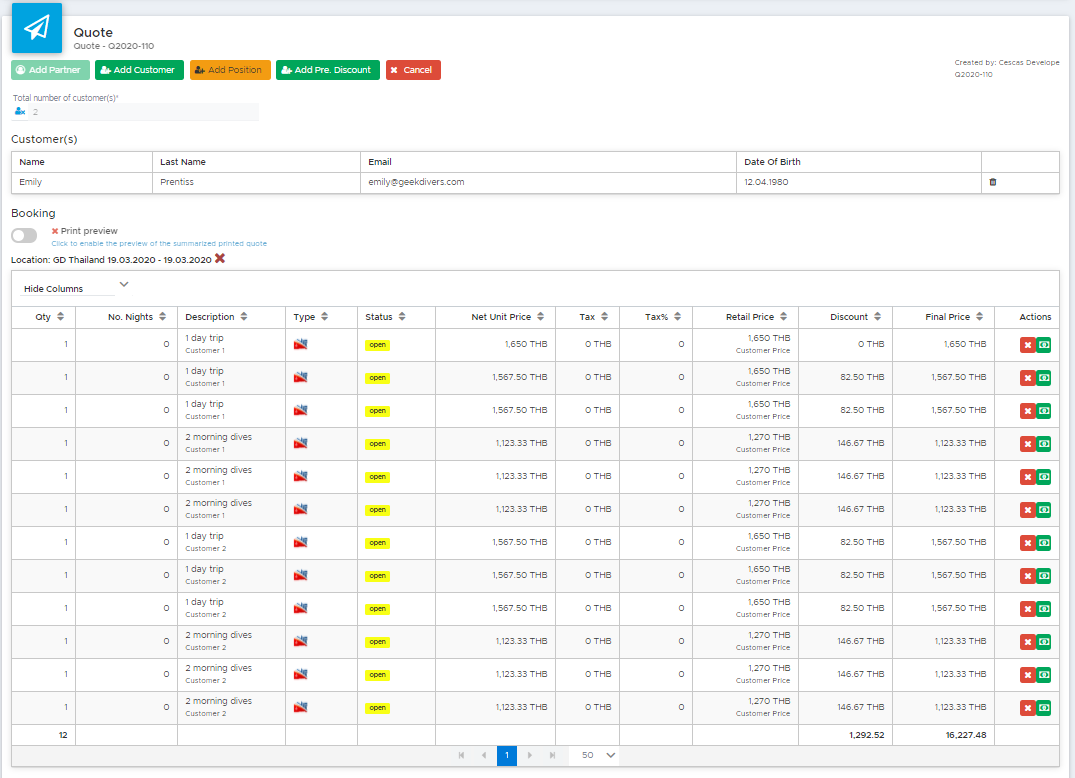The height and width of the screenshot is (778, 1075).
Task: Sort by Discount column sort icon
Action: pos(878,317)
